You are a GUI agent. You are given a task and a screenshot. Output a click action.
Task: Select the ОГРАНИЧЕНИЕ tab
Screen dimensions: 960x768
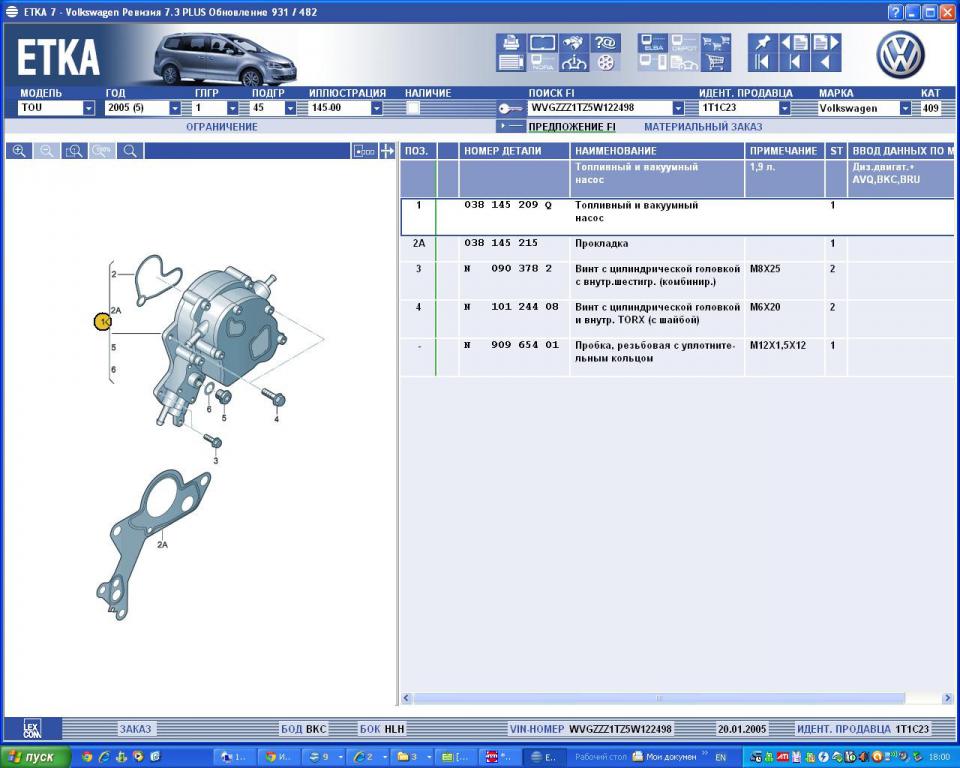click(x=222, y=127)
